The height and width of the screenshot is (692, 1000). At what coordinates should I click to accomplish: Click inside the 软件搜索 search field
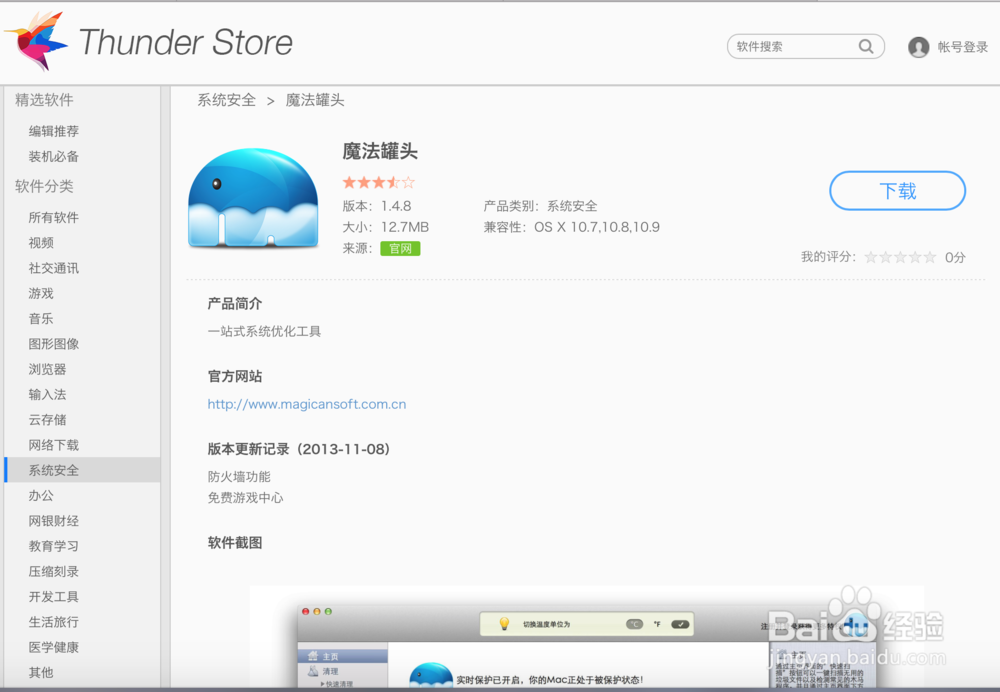805,47
